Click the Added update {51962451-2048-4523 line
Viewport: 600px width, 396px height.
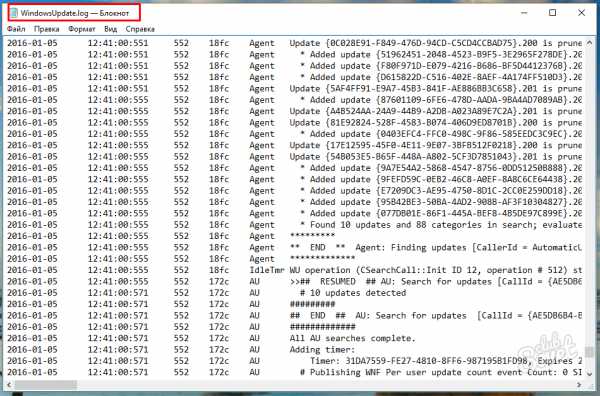(294, 55)
